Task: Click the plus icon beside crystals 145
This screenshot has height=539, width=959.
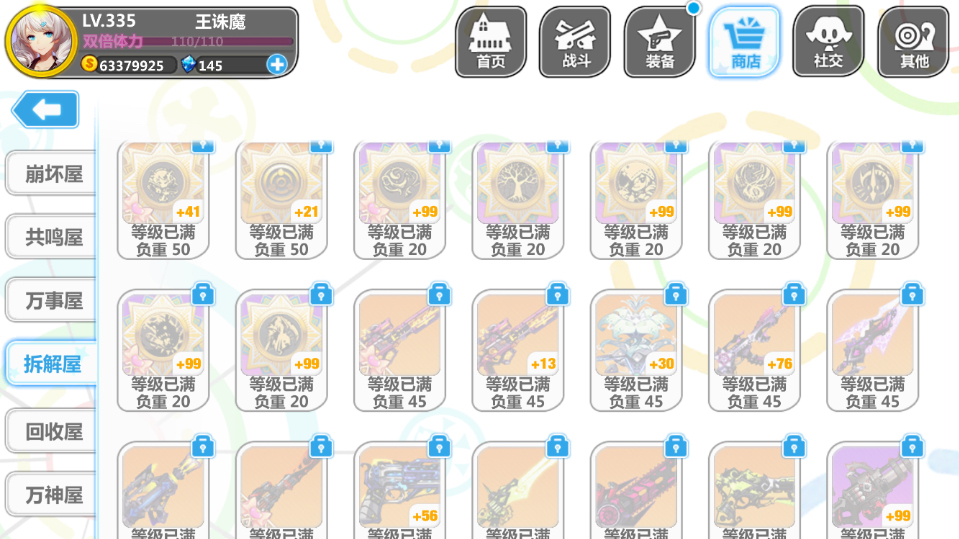Action: (x=277, y=64)
